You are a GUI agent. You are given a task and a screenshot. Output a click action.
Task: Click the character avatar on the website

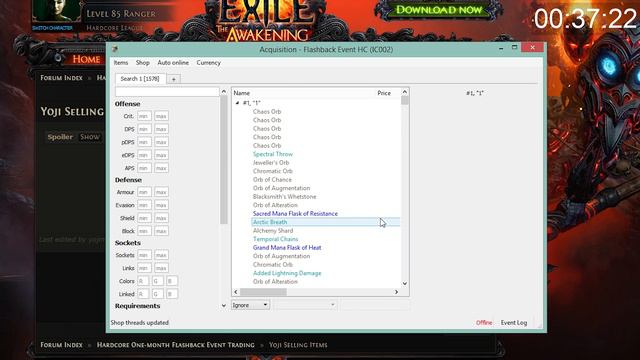(x=56, y=11)
